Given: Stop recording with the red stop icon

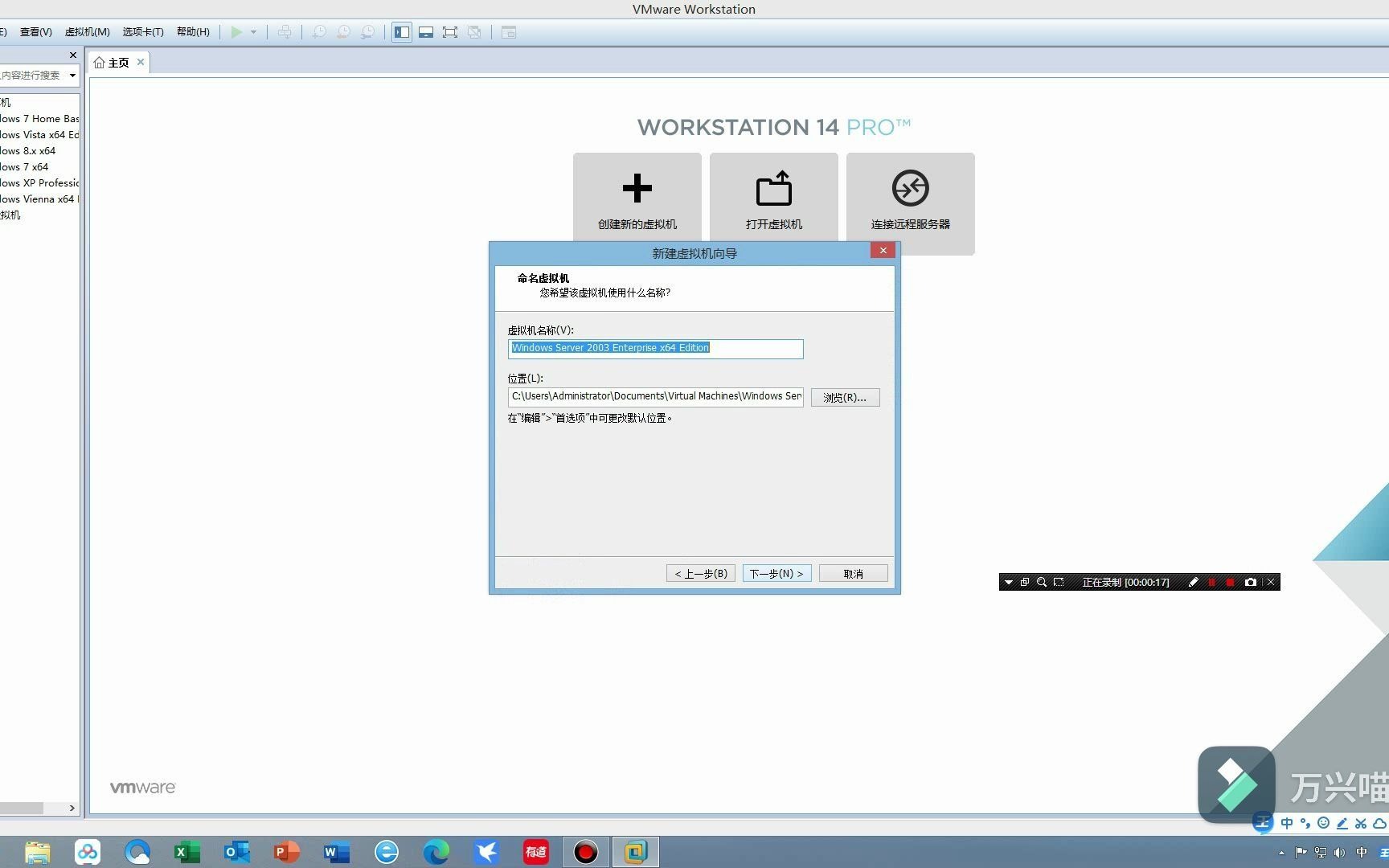Looking at the screenshot, I should pyautogui.click(x=1230, y=582).
